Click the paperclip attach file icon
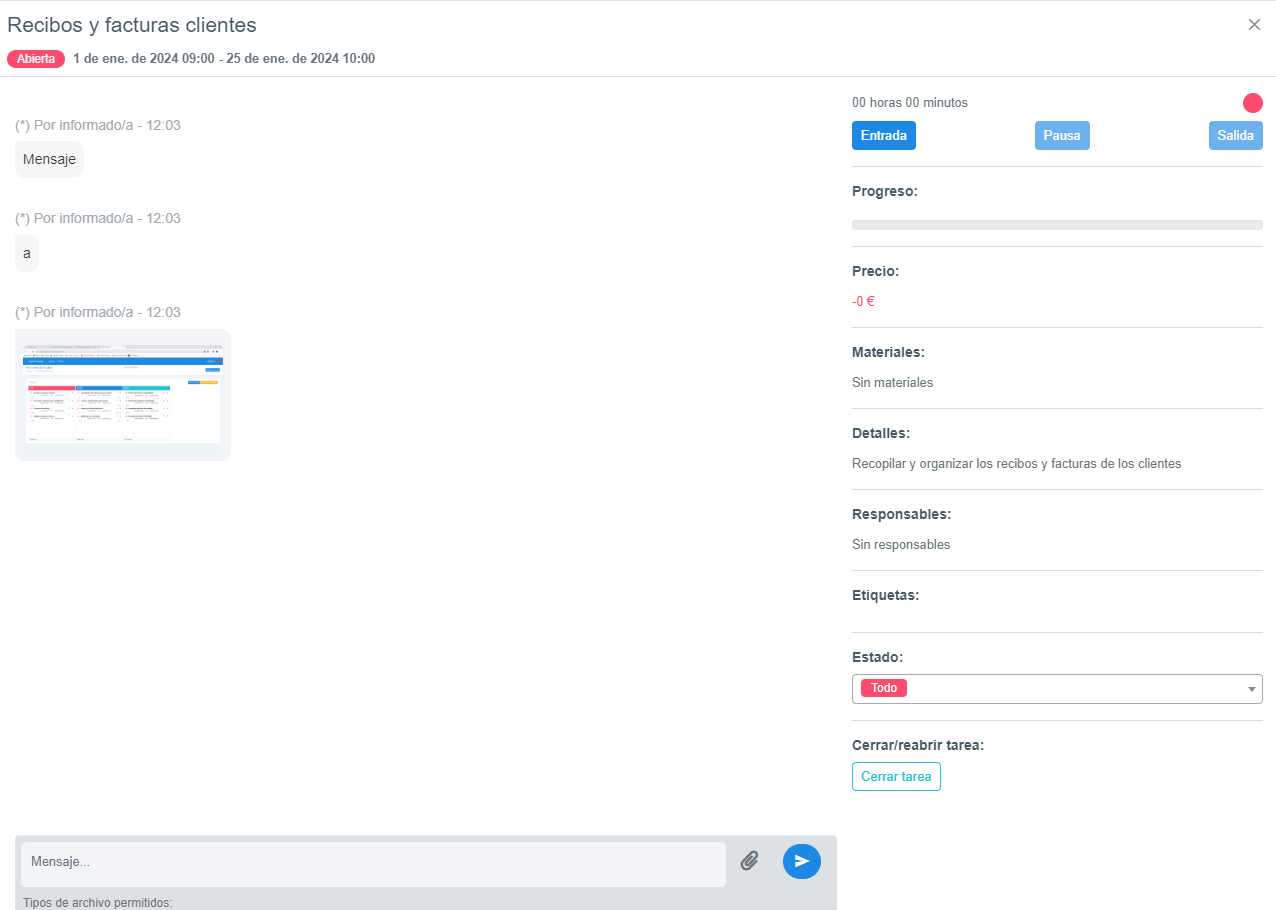 tap(749, 861)
